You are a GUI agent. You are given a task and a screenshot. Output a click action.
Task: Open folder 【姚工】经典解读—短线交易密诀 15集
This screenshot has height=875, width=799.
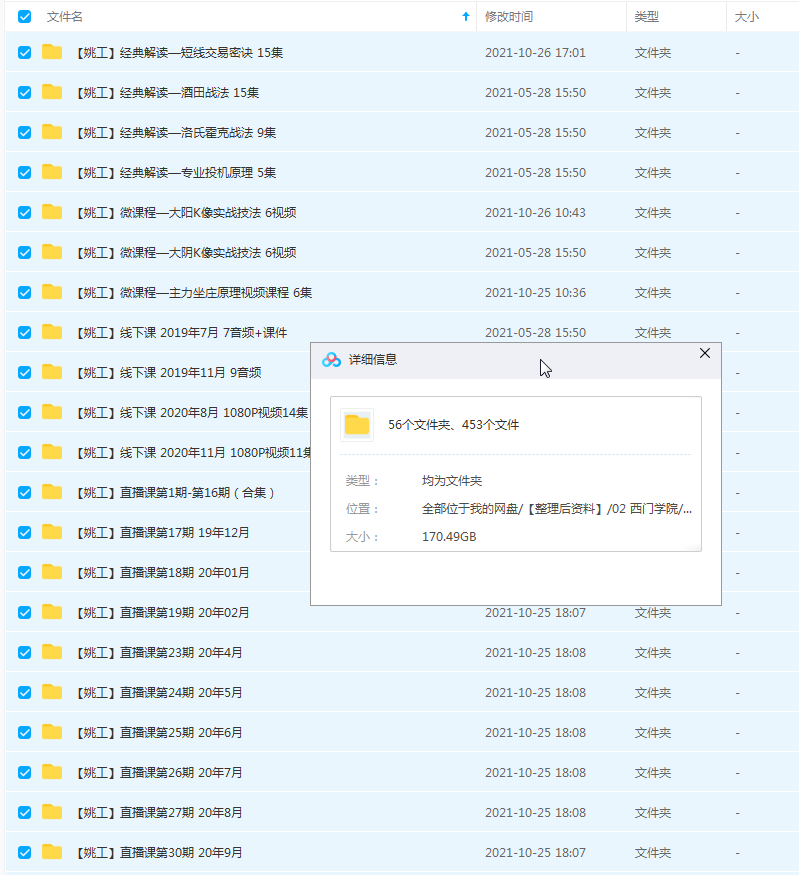(180, 52)
